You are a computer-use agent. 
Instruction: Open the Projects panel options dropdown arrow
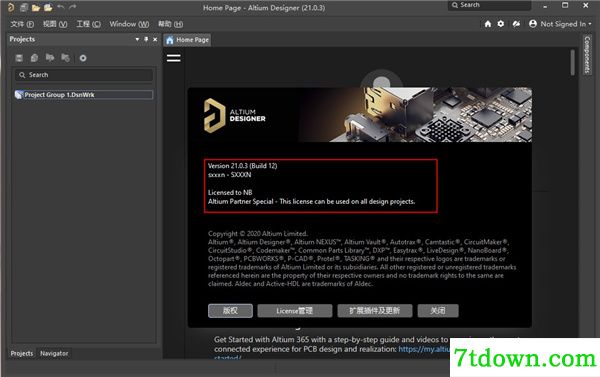(137, 39)
